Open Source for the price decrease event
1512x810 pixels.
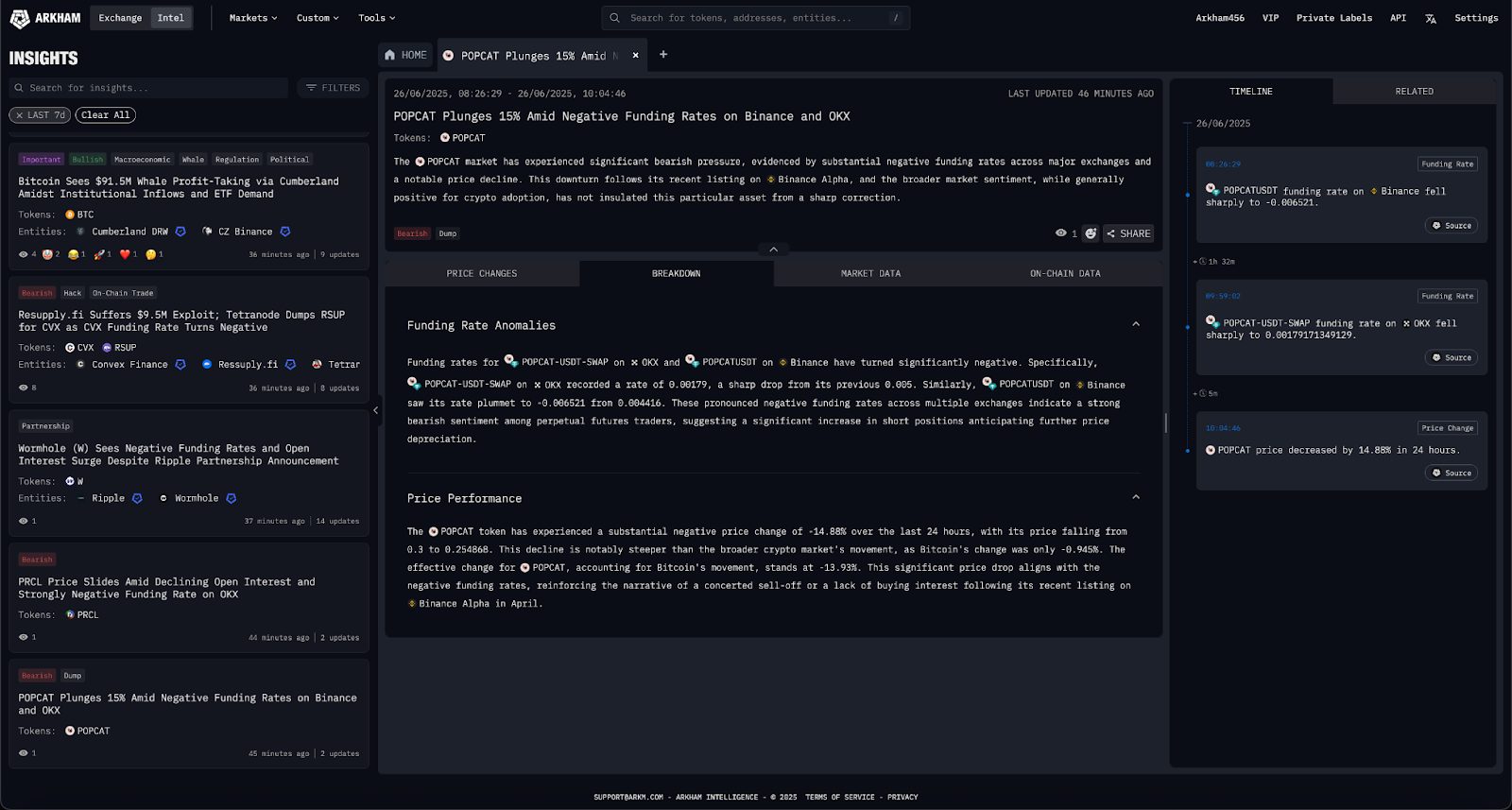1452,473
